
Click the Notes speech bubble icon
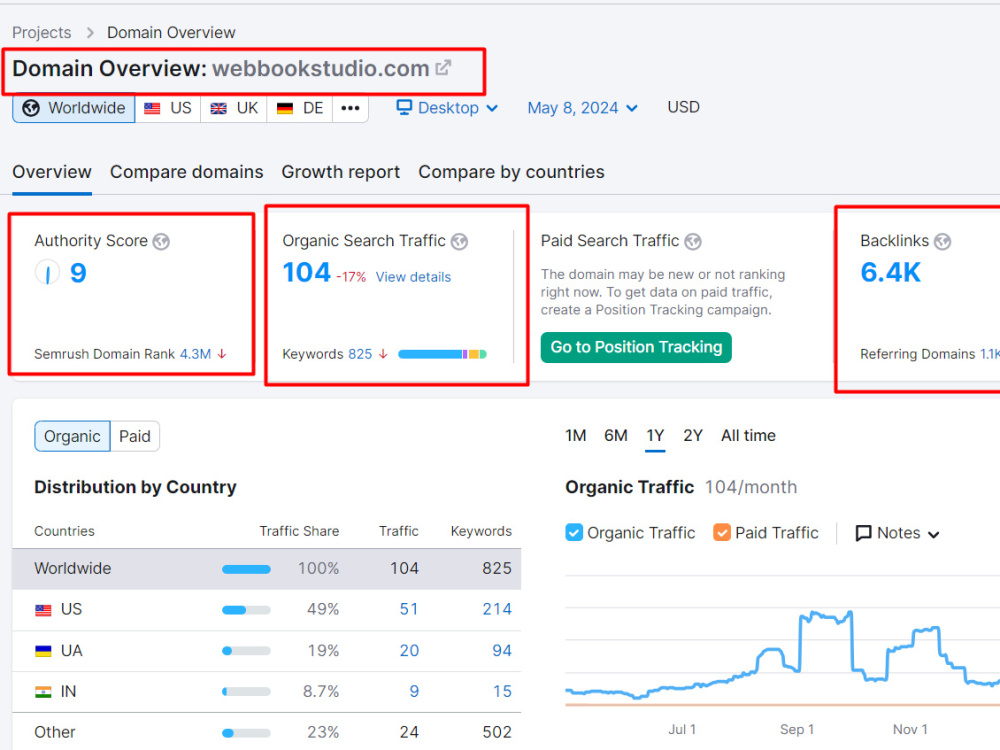coord(863,533)
